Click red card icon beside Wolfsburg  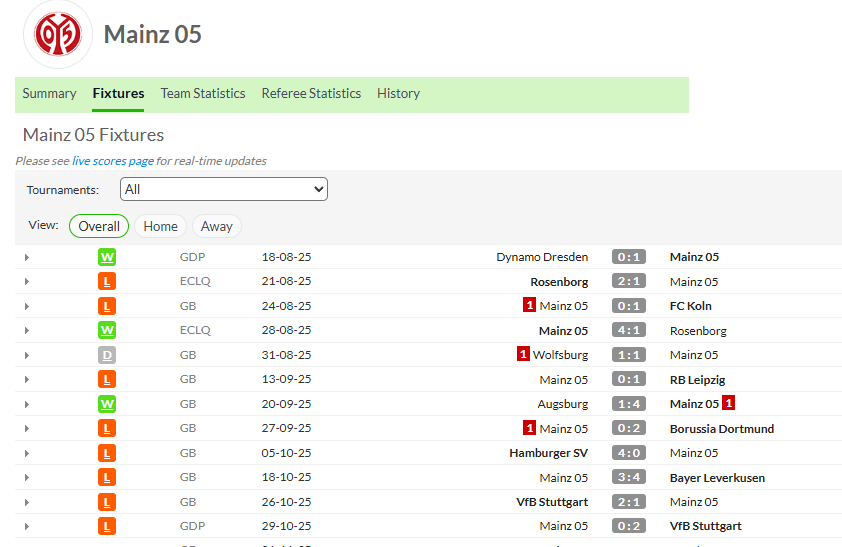(x=523, y=354)
